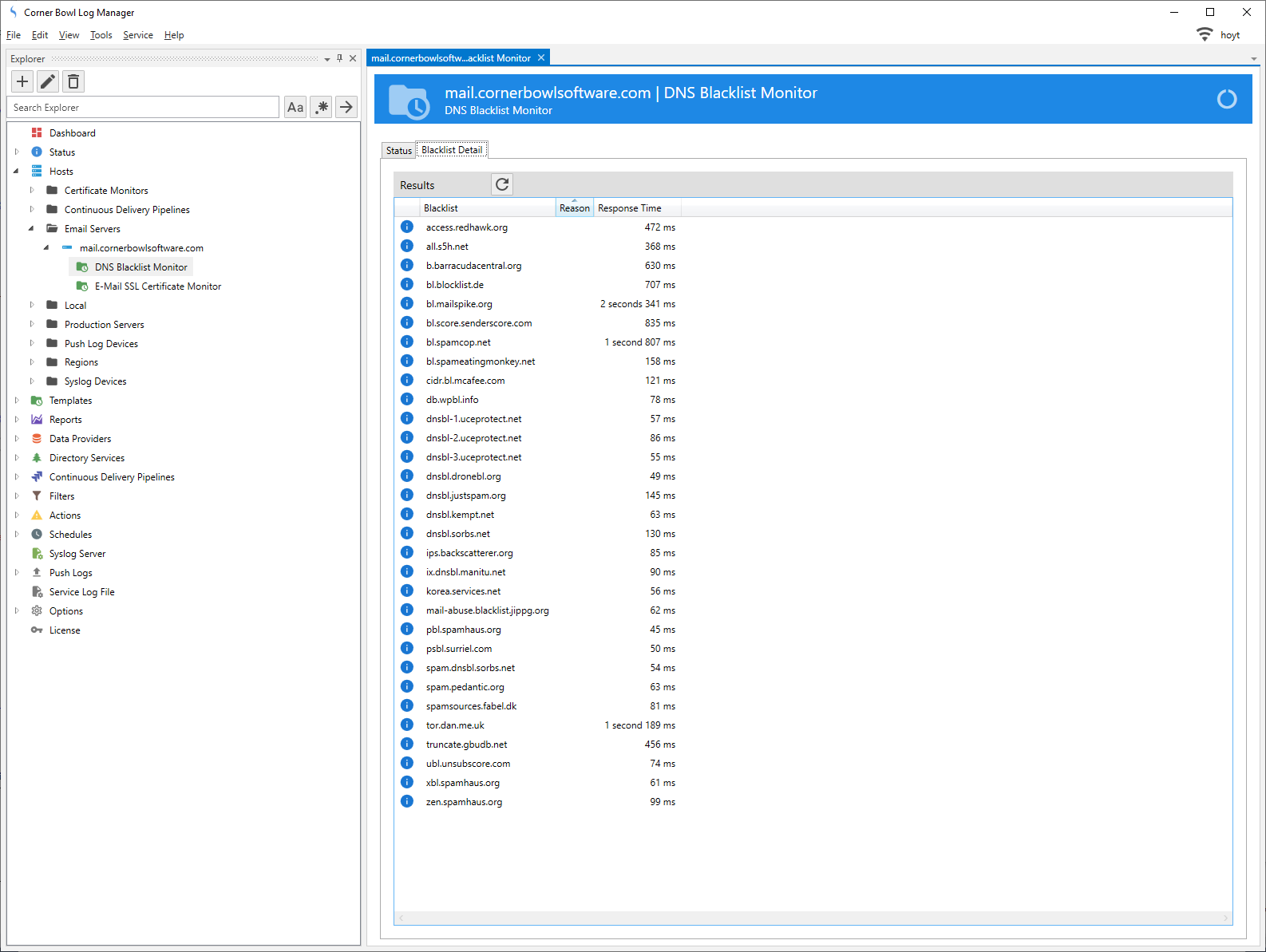Screen dimensions: 1266x952
Task: Click the Wi-Fi connection icon near hoyt
Action: (x=1205, y=34)
